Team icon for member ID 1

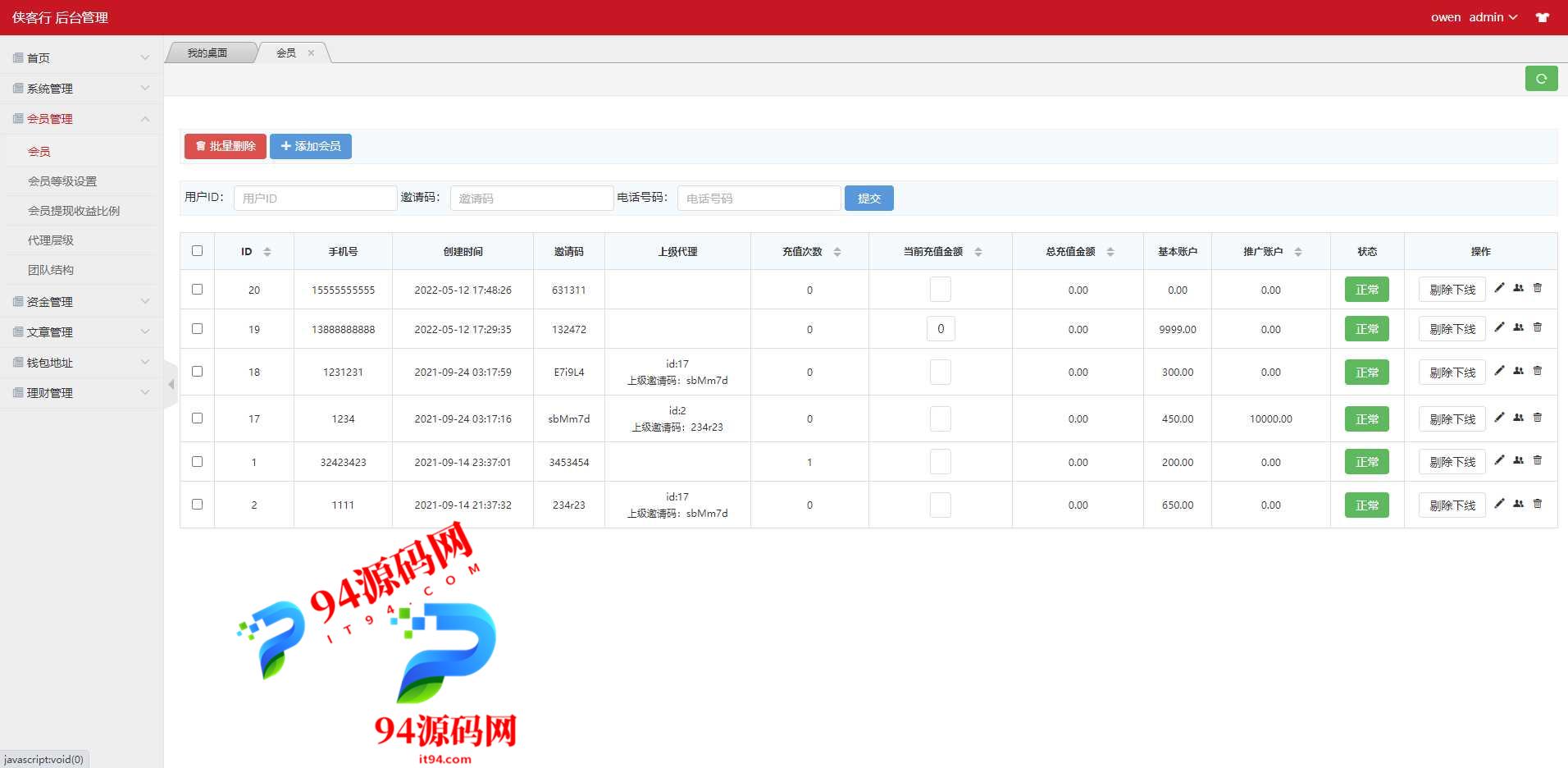pos(1518,460)
